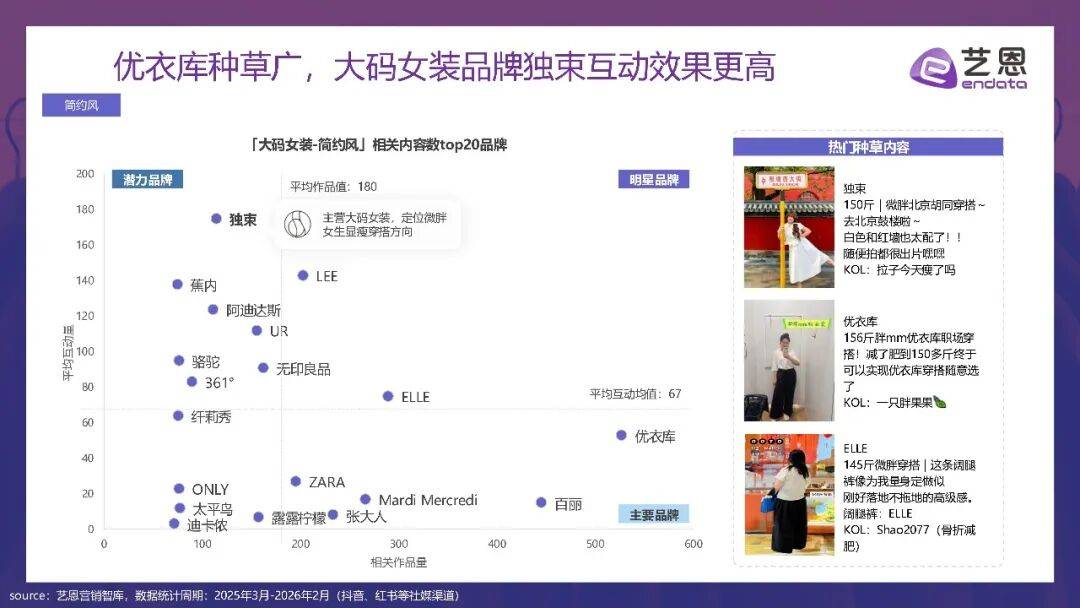Click the Mardi Mercredi data point

pos(365,500)
